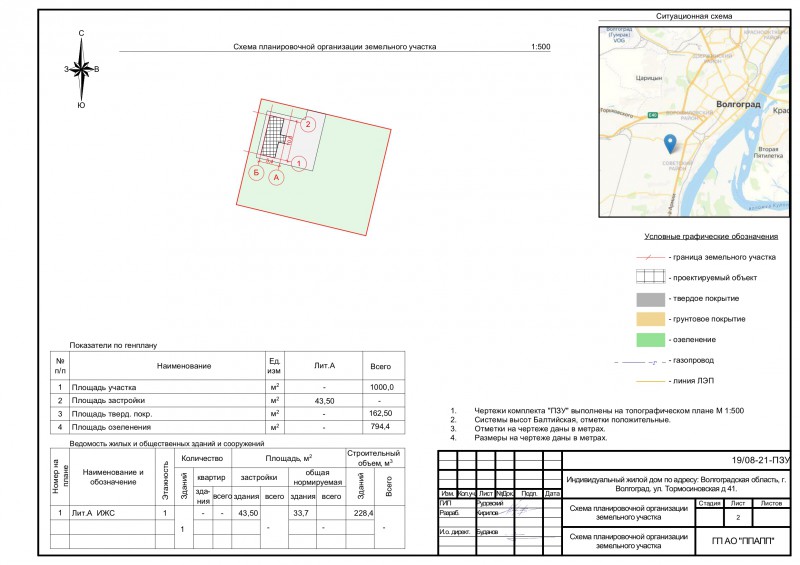
Task: Open the Ситуационная схема map thumbnail
Action: [694, 122]
